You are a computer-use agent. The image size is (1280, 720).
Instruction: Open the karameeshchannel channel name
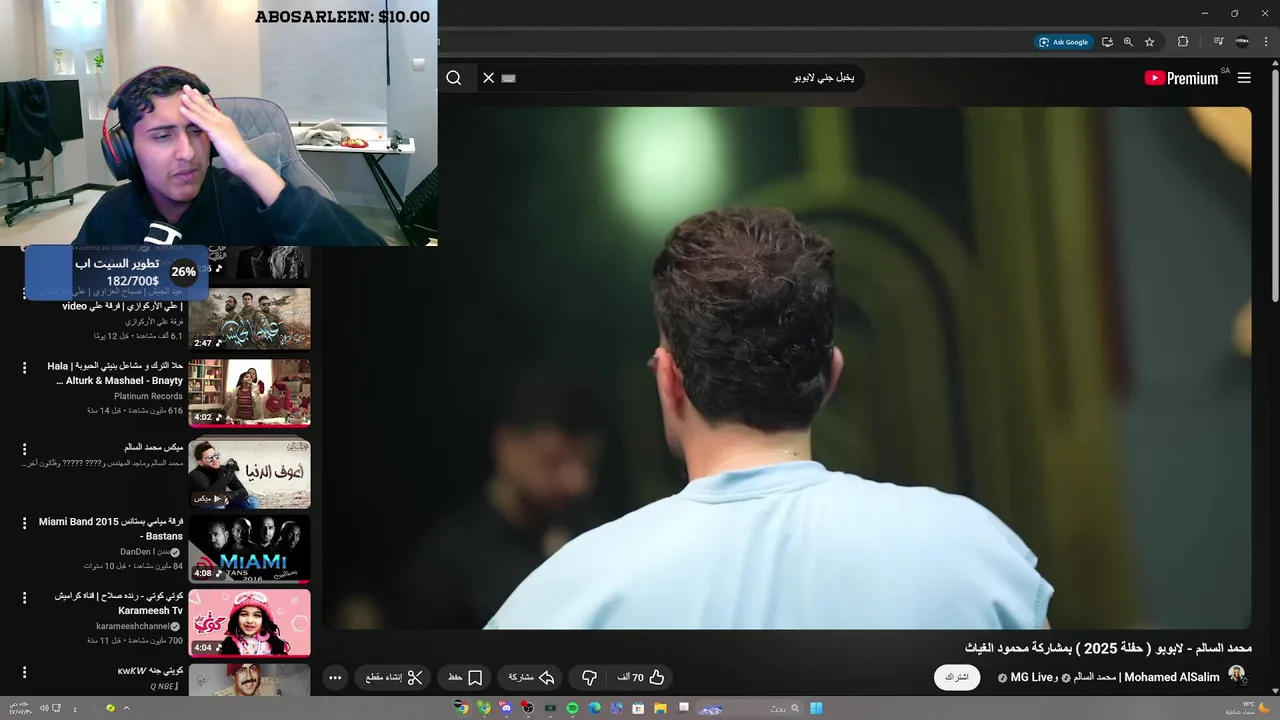132,626
